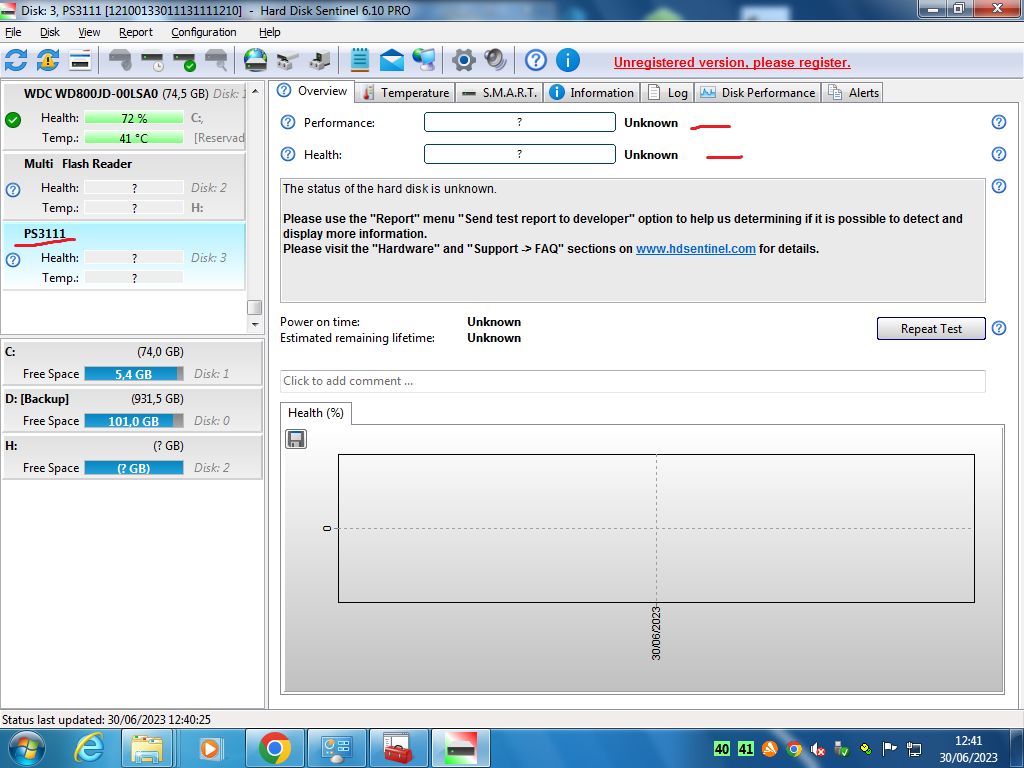This screenshot has width=1024, height=768.
Task: Switch to the Disk Performance tab
Action: 758,93
